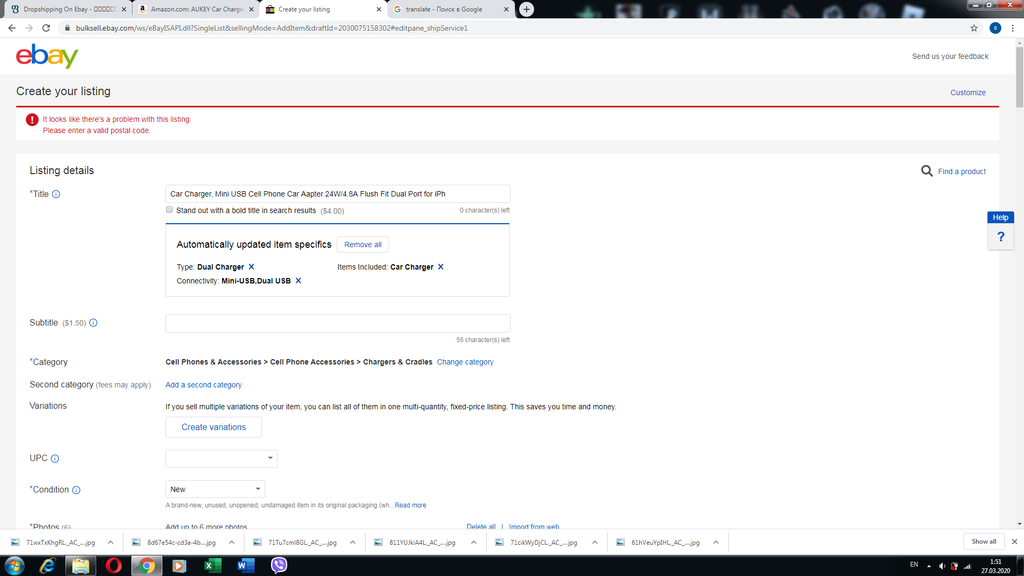Bookmark this page with star icon

(974, 28)
